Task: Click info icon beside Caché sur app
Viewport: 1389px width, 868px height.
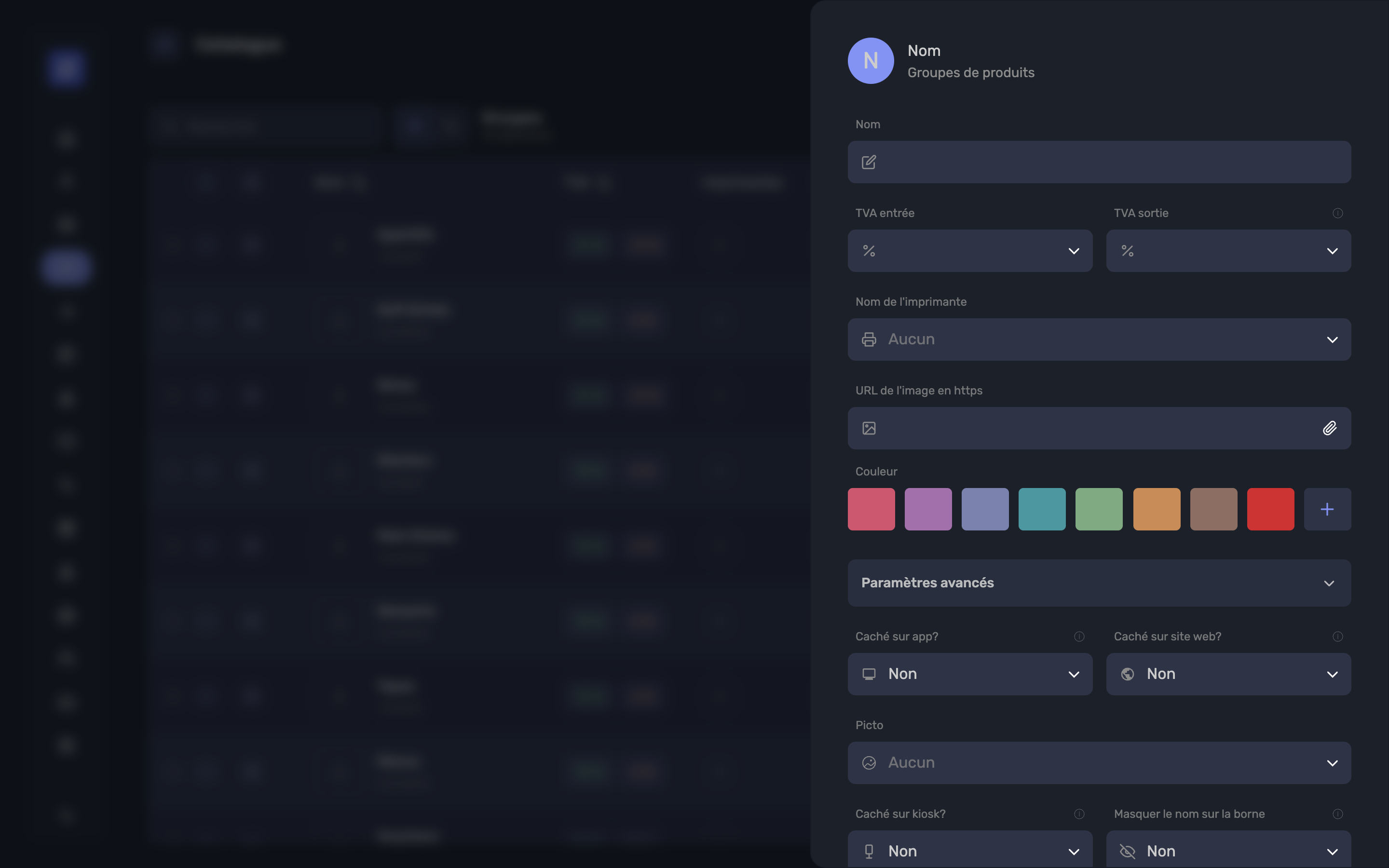Action: (1079, 637)
